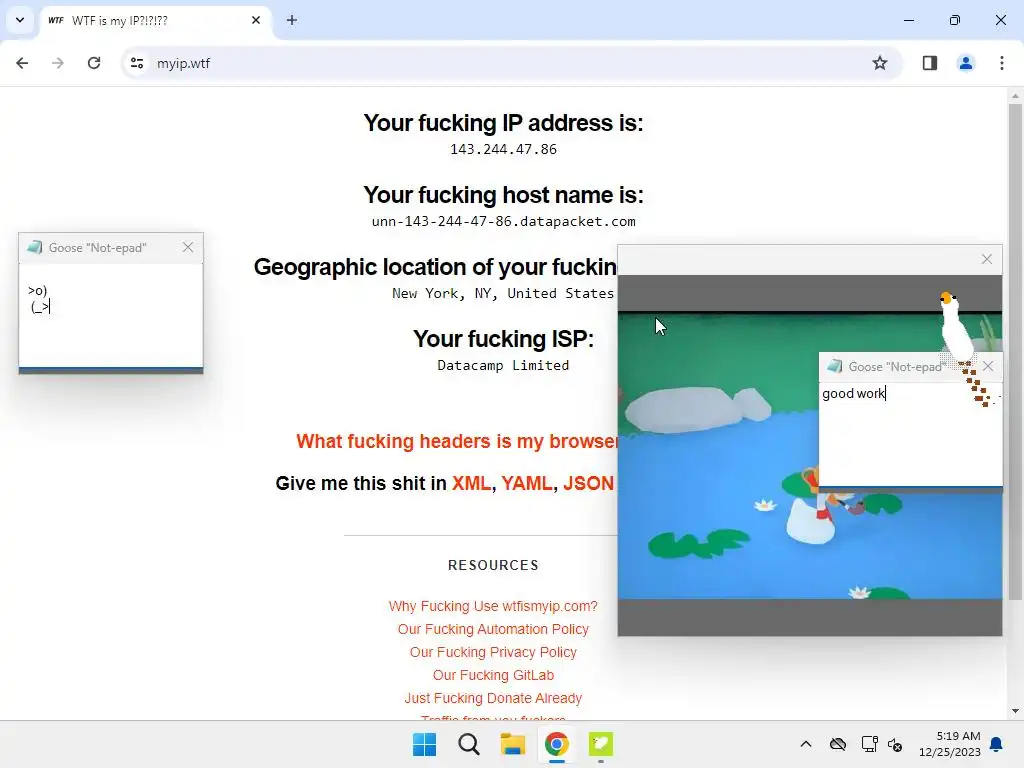Click the browser forward arrow
Image resolution: width=1024 pixels, height=768 pixels.
coord(58,63)
